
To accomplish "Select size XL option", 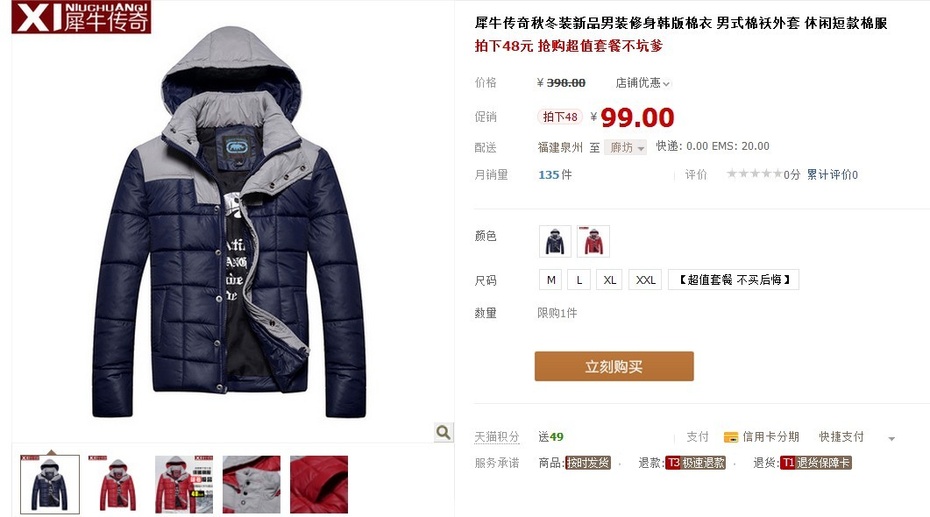I will click(610, 280).
